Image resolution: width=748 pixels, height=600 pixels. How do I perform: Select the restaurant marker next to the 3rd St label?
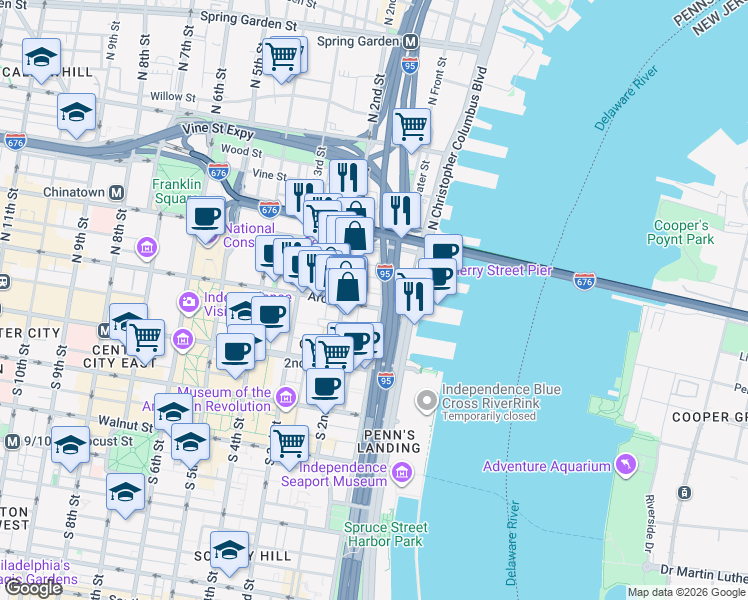tap(348, 179)
